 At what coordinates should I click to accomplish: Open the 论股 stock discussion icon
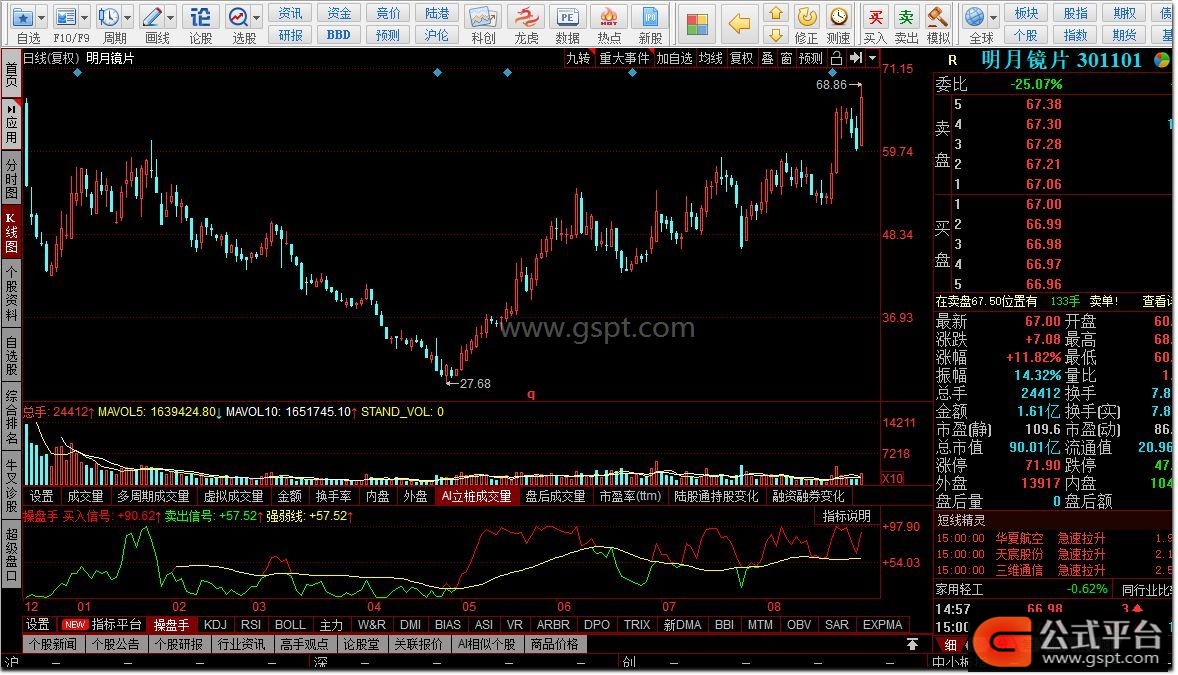tap(200, 17)
